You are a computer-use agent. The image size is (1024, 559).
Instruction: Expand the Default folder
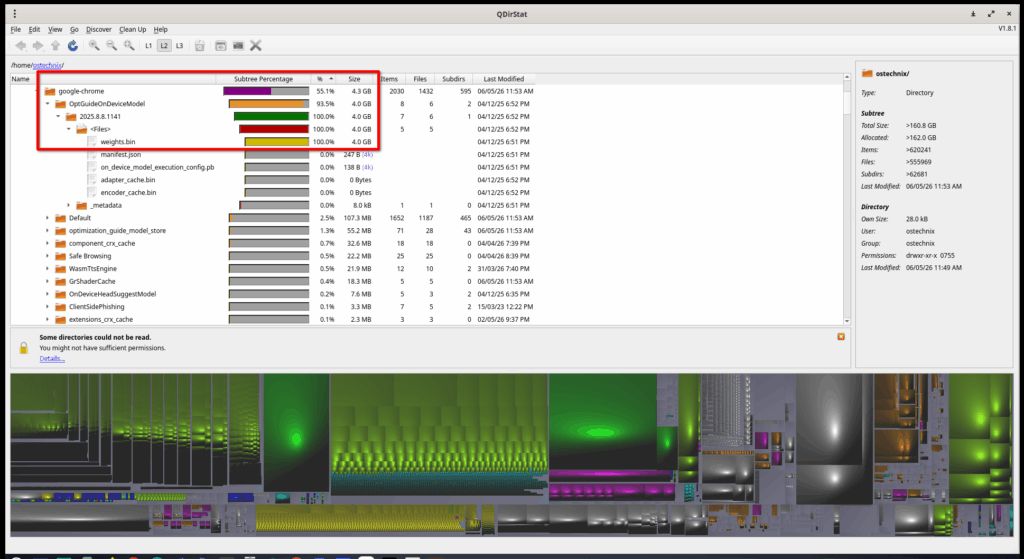click(x=48, y=218)
